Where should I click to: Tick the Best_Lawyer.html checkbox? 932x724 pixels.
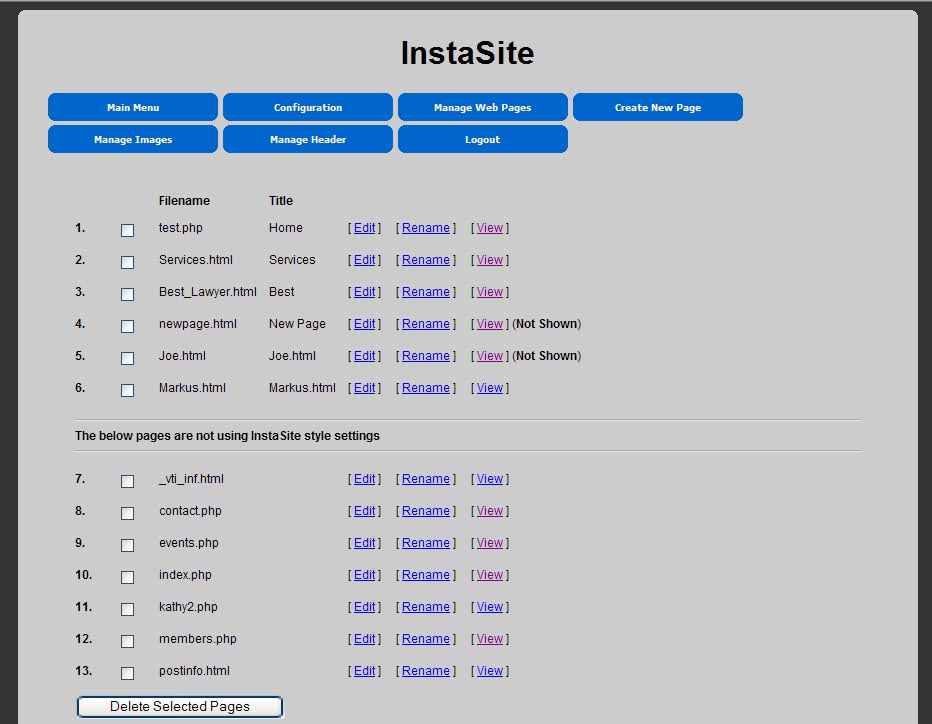point(127,294)
